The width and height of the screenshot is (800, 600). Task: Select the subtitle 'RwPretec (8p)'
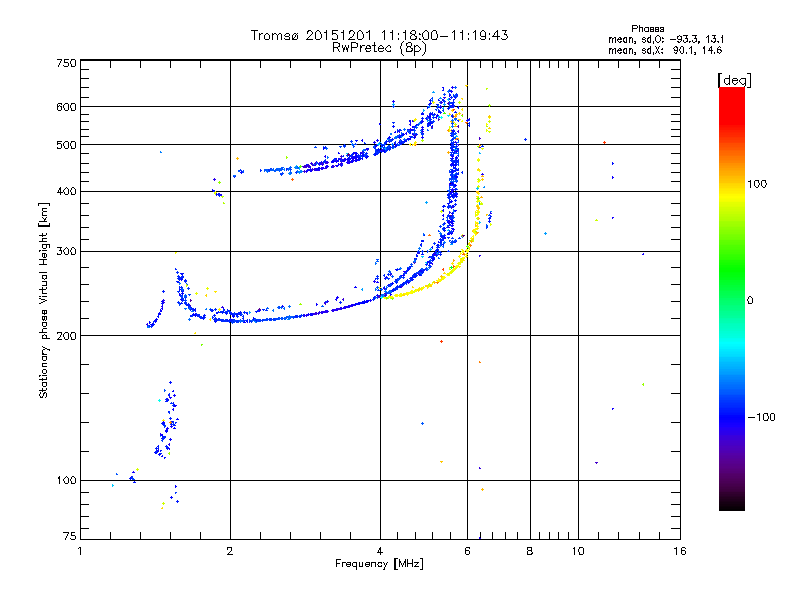379,48
